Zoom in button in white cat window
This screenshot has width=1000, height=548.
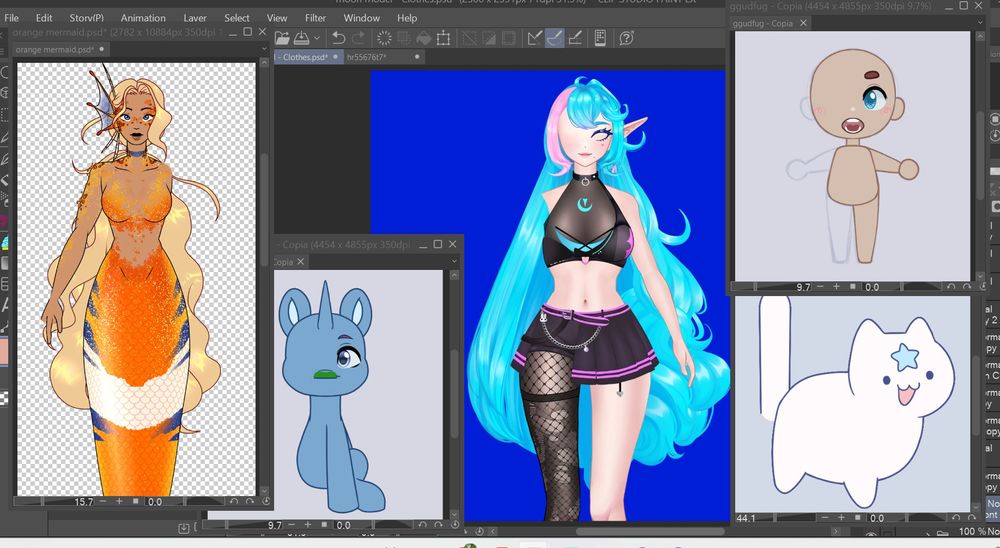[x=841, y=518]
